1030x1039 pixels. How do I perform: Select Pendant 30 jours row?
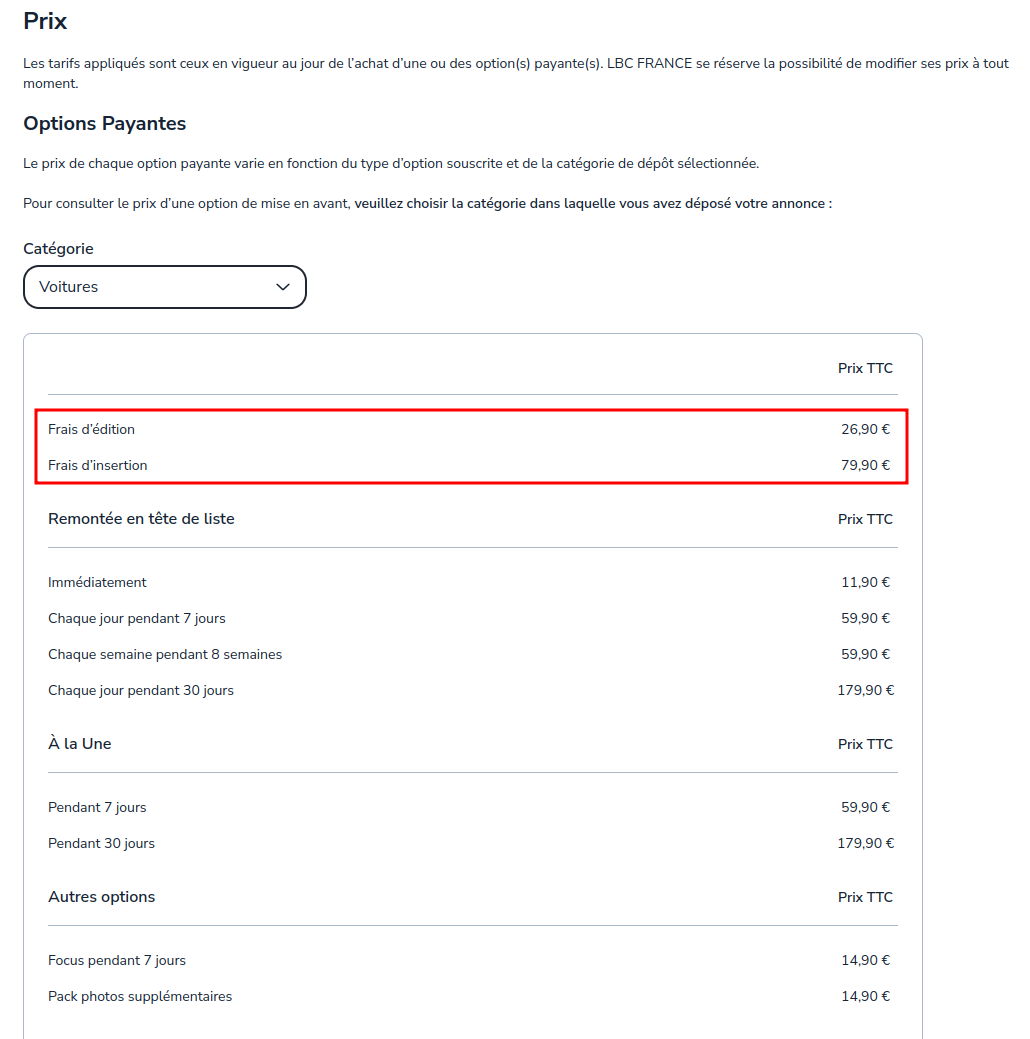click(x=472, y=844)
